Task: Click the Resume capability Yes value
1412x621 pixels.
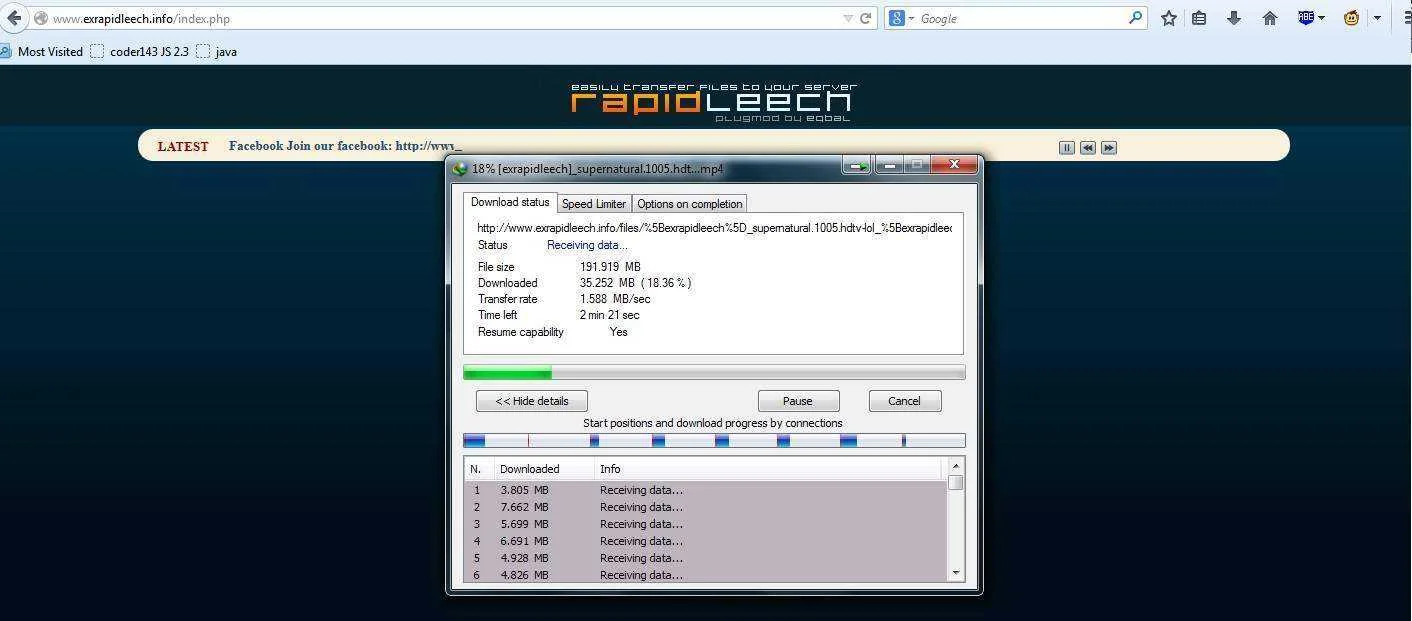Action: pyautogui.click(x=619, y=332)
